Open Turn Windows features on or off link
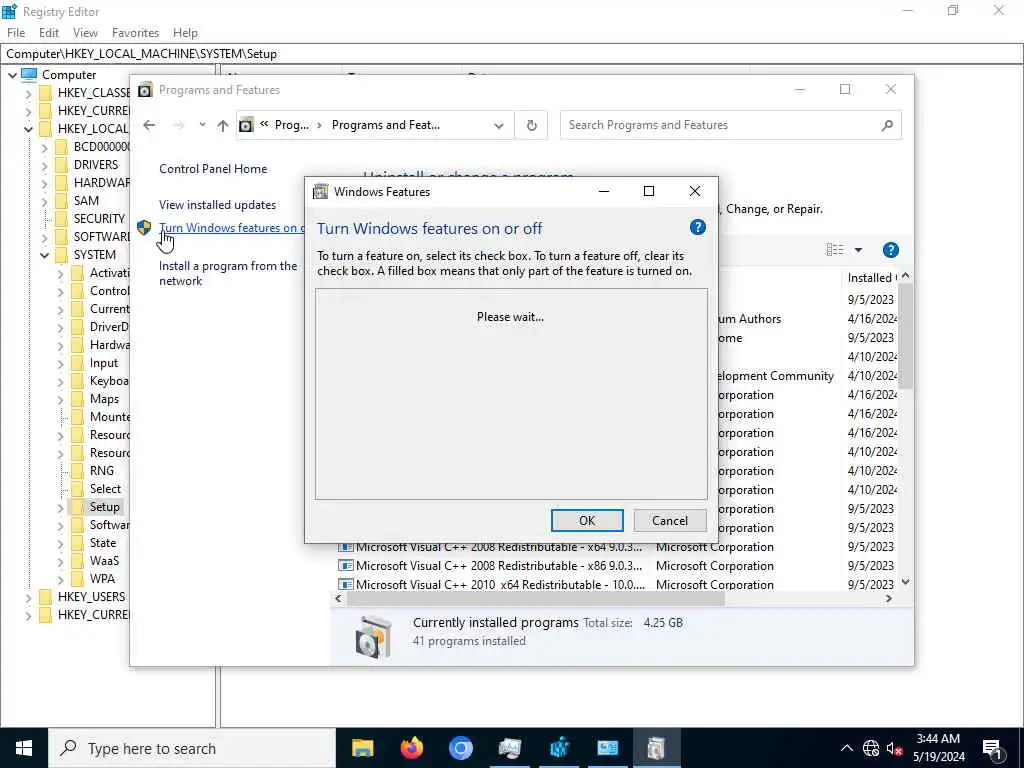This screenshot has height=768, width=1024. (x=231, y=228)
